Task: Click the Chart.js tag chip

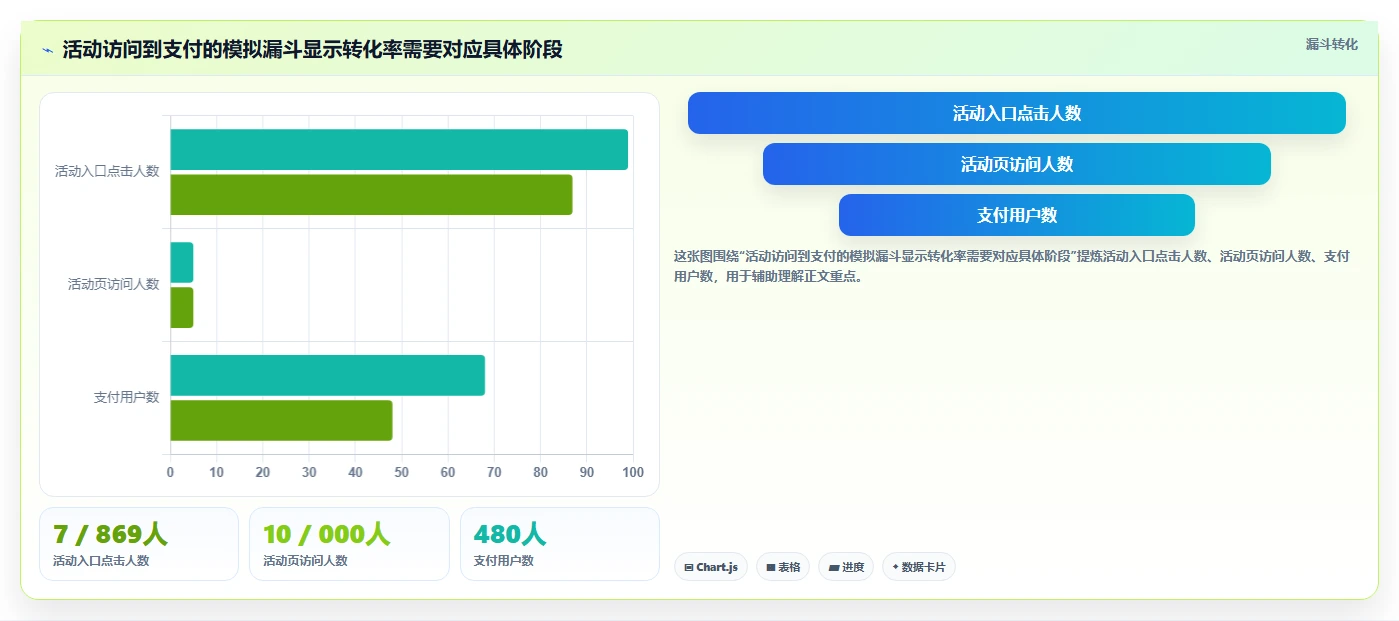Action: [711, 567]
